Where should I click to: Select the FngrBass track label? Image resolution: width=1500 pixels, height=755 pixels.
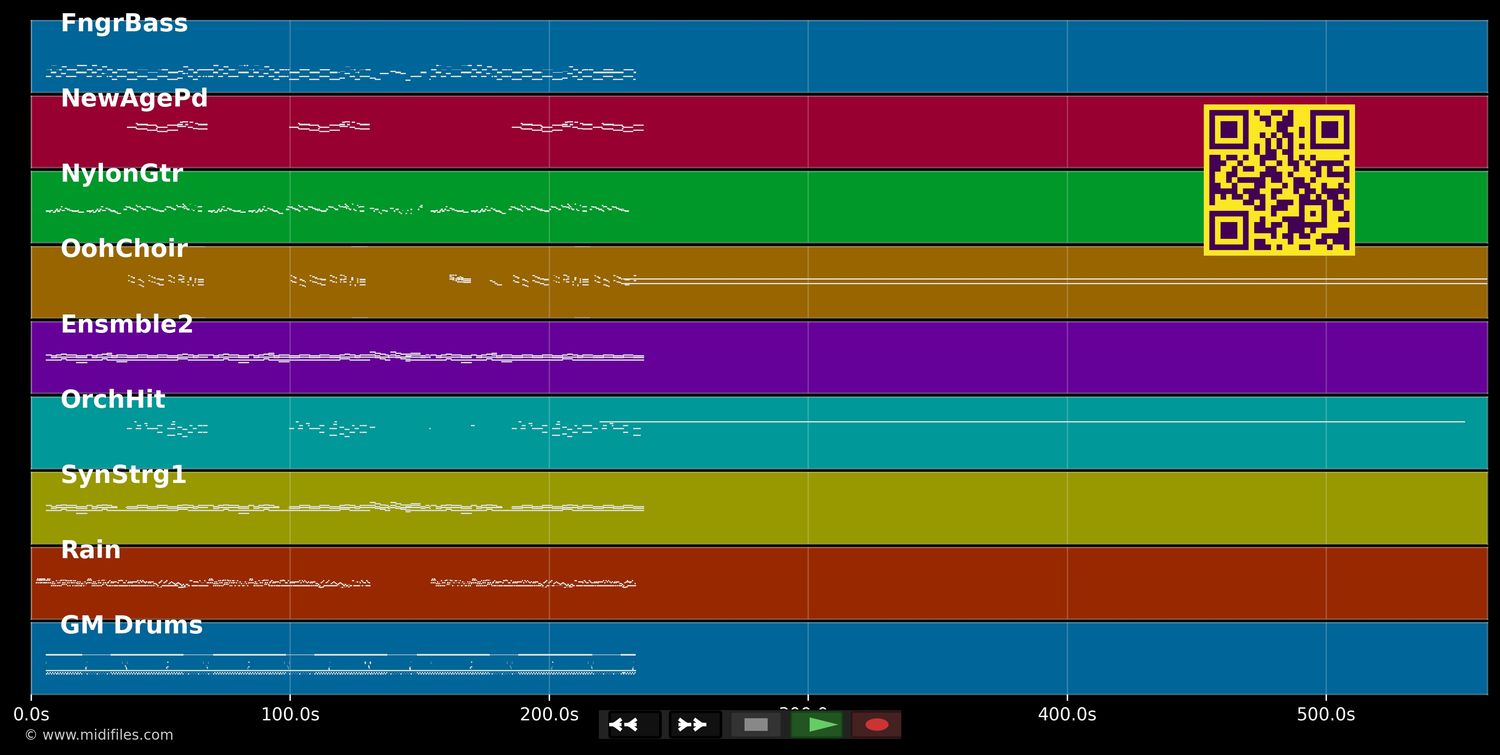click(x=124, y=24)
